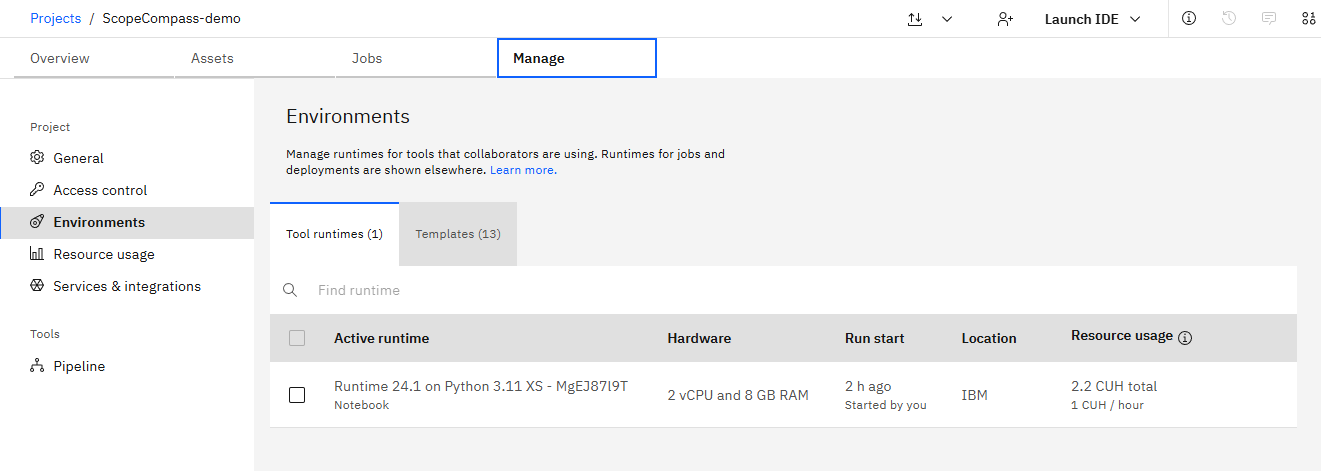Click the version history clock icon
1321x471 pixels.
(1229, 19)
